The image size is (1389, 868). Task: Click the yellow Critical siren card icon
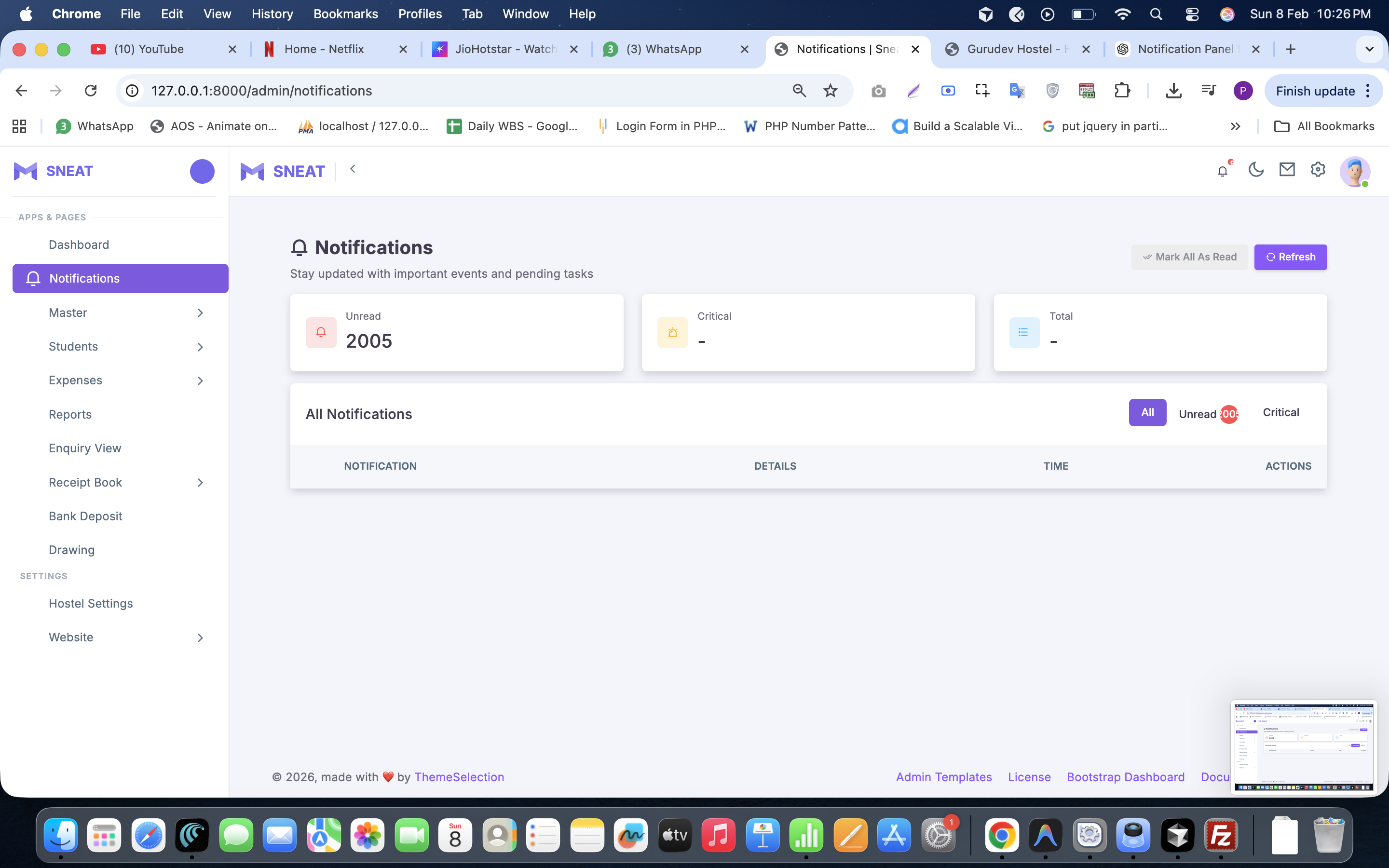click(x=672, y=332)
